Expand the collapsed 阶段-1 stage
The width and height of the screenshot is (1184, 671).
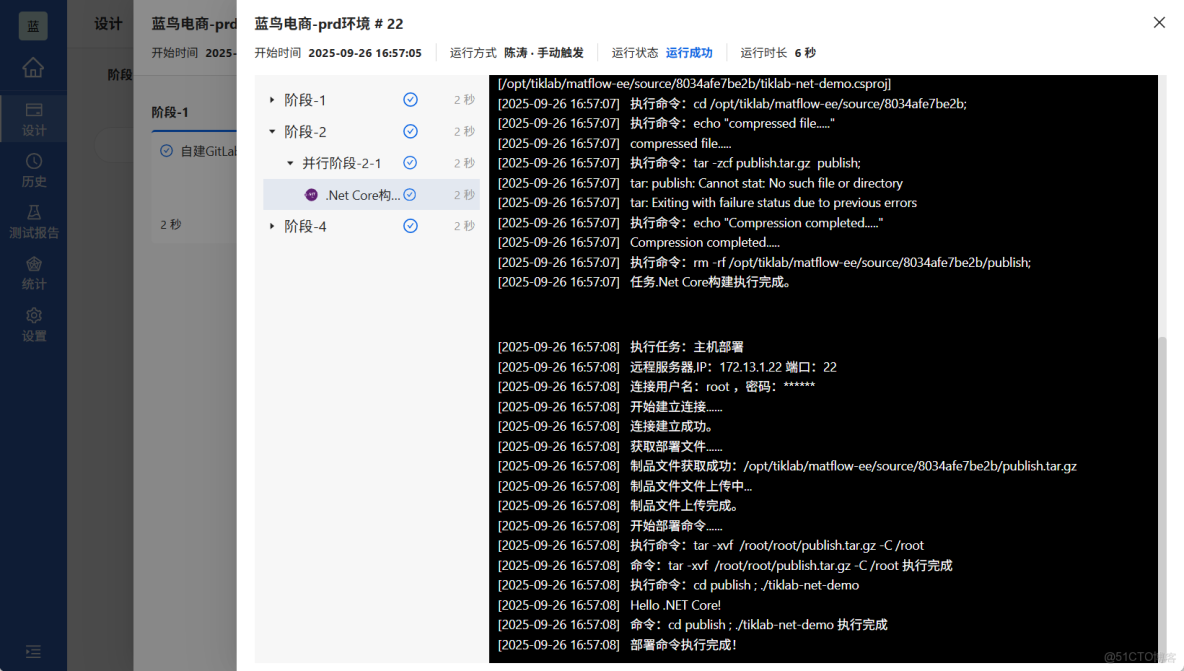(x=271, y=99)
